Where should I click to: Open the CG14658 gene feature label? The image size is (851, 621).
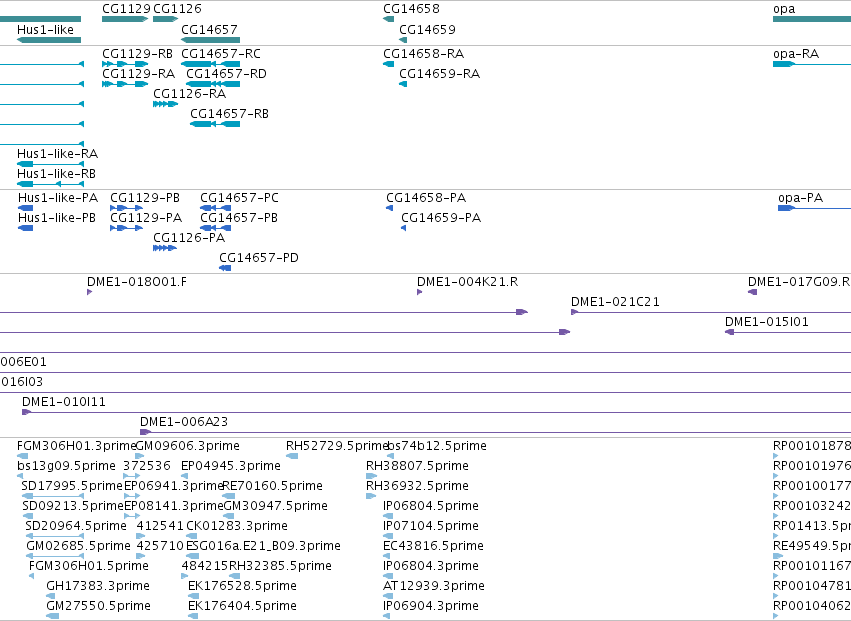coord(411,9)
